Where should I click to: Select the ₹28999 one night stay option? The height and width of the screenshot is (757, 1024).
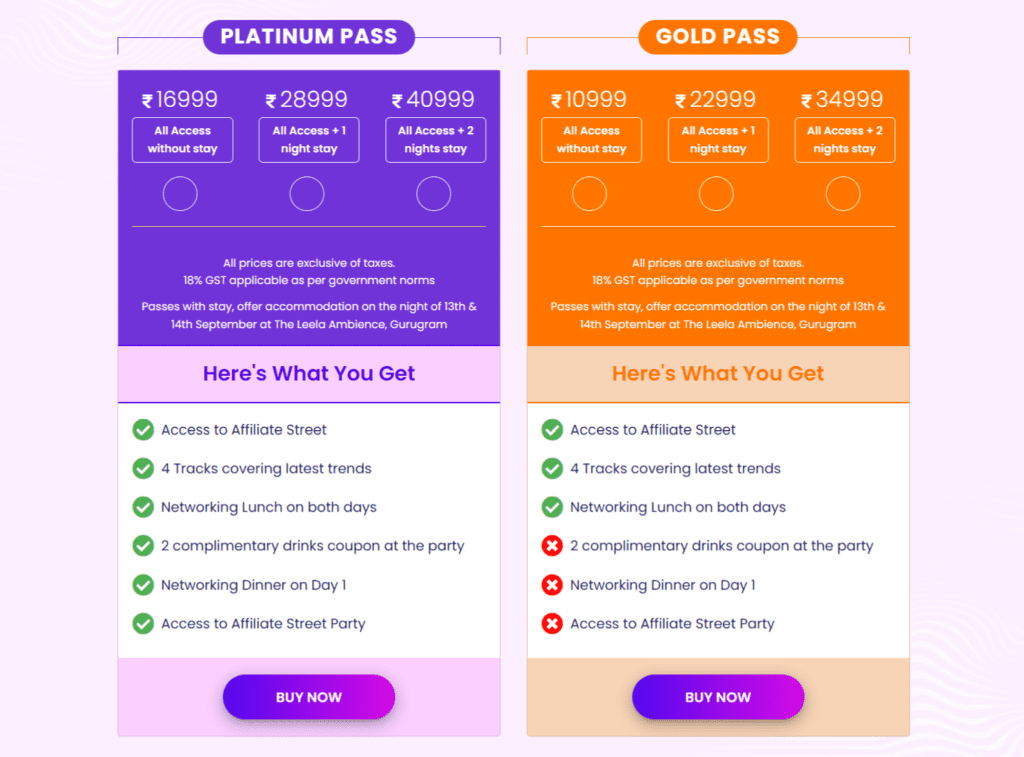coord(306,194)
